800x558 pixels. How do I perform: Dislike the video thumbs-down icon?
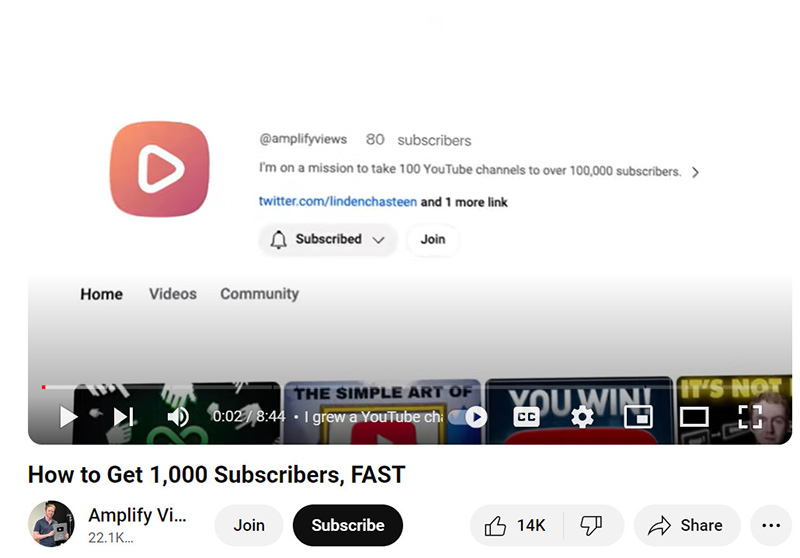coord(592,525)
